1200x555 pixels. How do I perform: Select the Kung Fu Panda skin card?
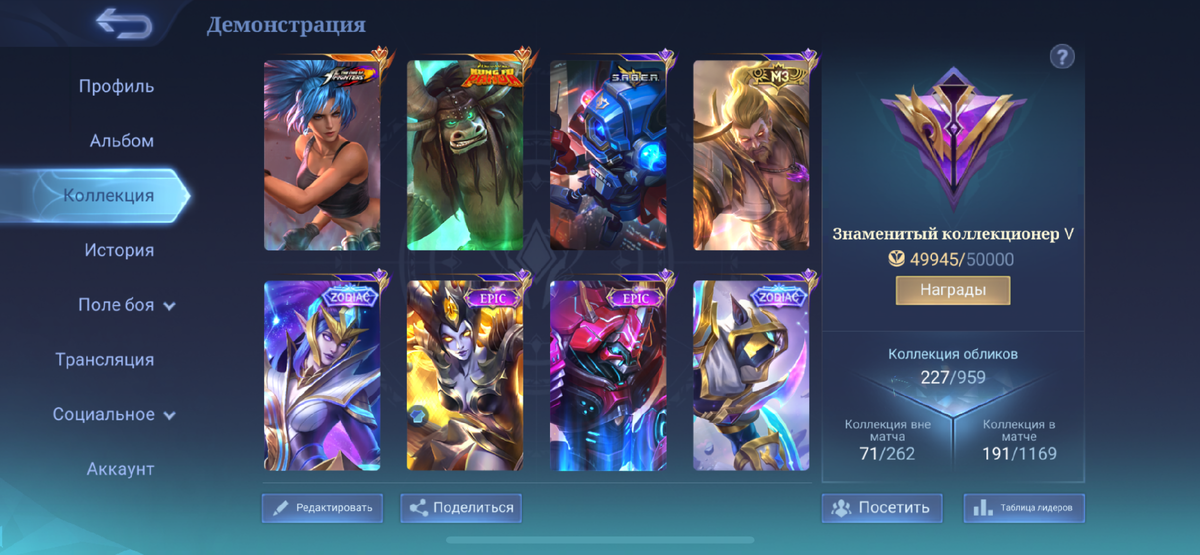click(x=465, y=155)
